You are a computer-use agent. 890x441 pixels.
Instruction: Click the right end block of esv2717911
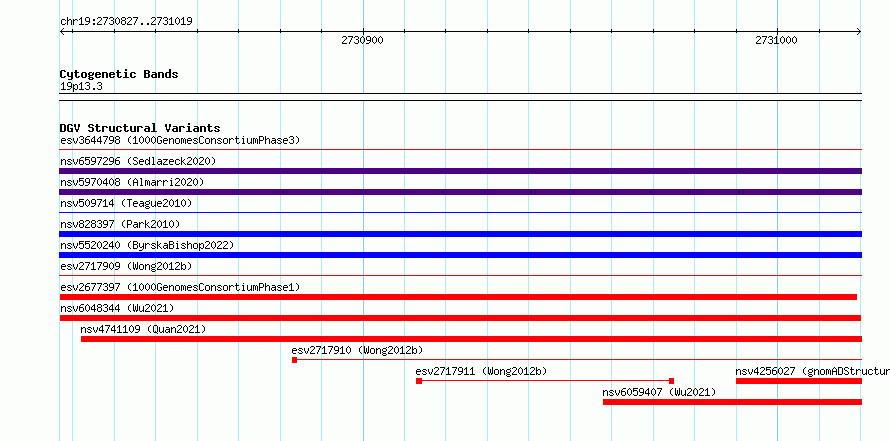click(671, 381)
